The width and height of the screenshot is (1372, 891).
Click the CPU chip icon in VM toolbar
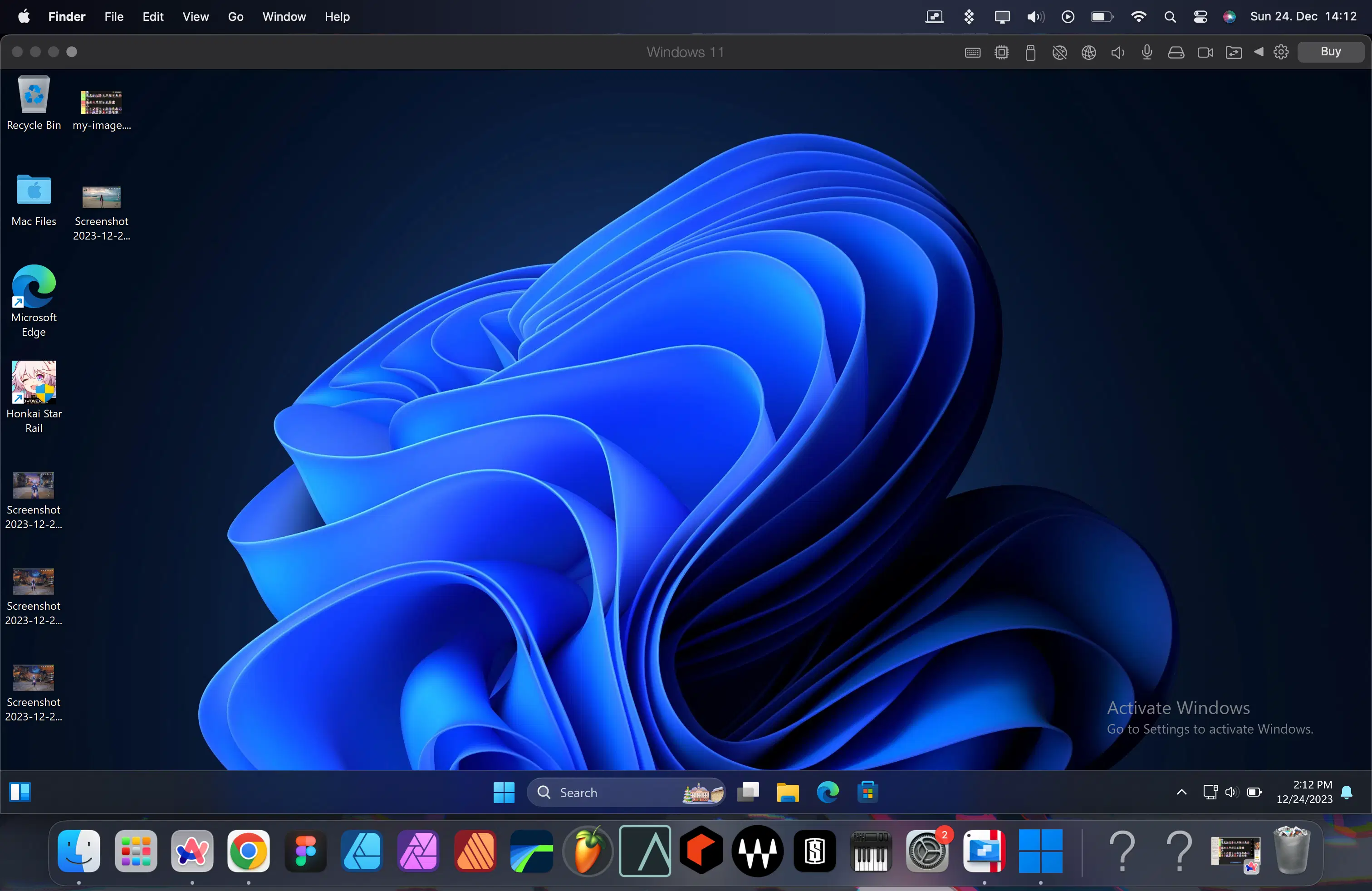coord(1002,53)
